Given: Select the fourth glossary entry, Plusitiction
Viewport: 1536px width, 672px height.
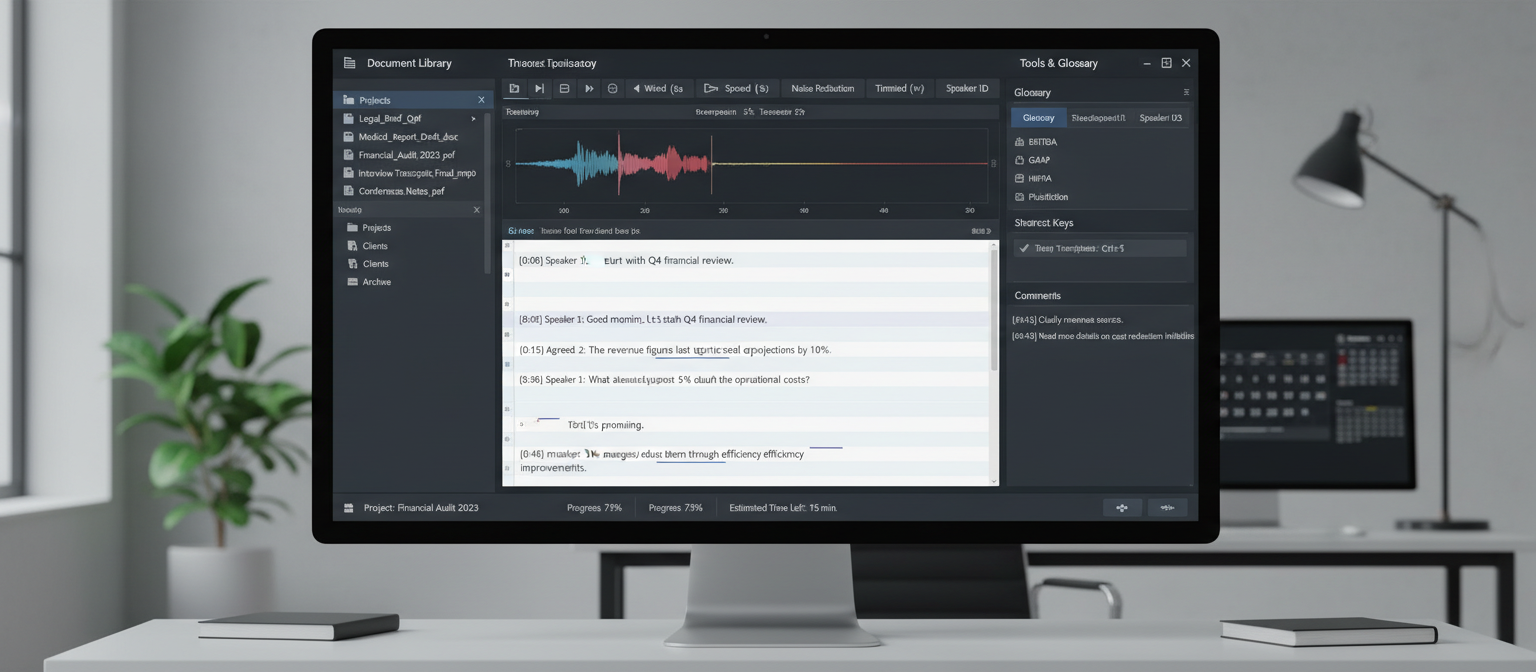Looking at the screenshot, I should 1047,197.
